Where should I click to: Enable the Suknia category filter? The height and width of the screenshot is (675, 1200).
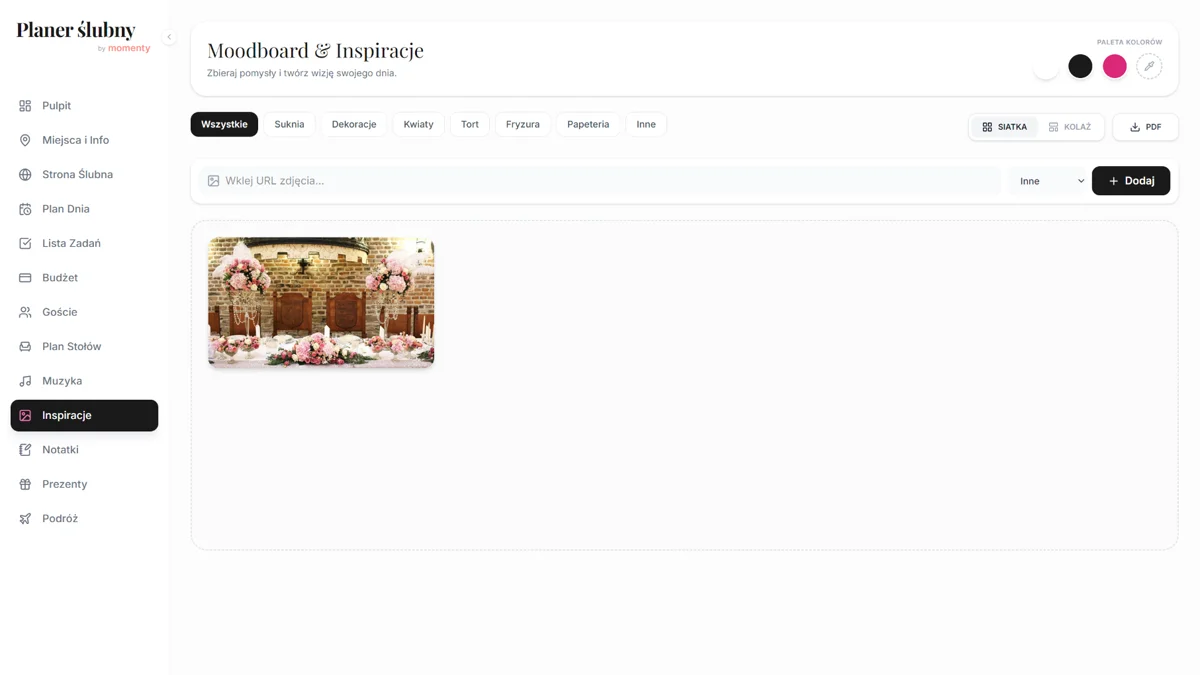point(289,124)
